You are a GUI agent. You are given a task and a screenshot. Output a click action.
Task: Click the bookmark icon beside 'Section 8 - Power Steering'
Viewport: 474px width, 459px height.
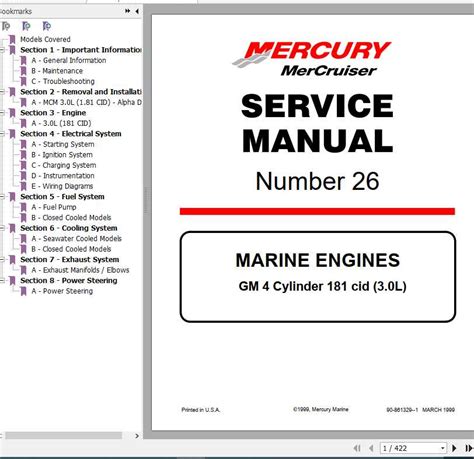(12, 281)
